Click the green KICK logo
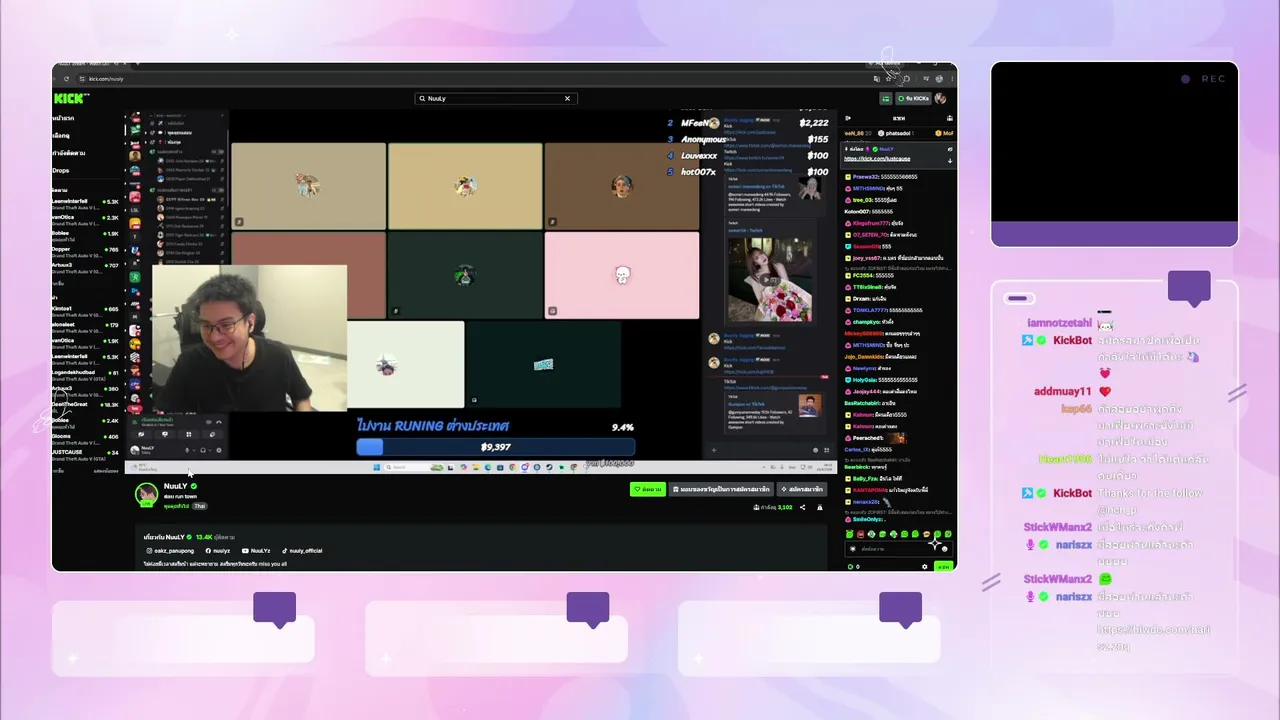The width and height of the screenshot is (1280, 720). (70, 98)
